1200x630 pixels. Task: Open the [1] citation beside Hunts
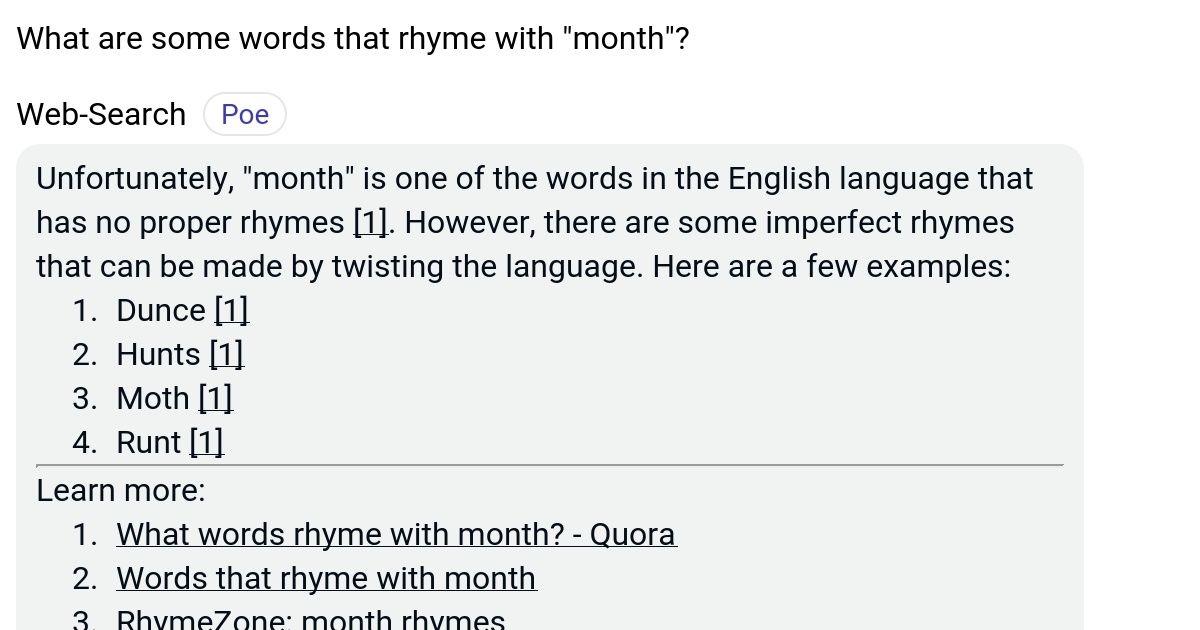pyautogui.click(x=225, y=354)
